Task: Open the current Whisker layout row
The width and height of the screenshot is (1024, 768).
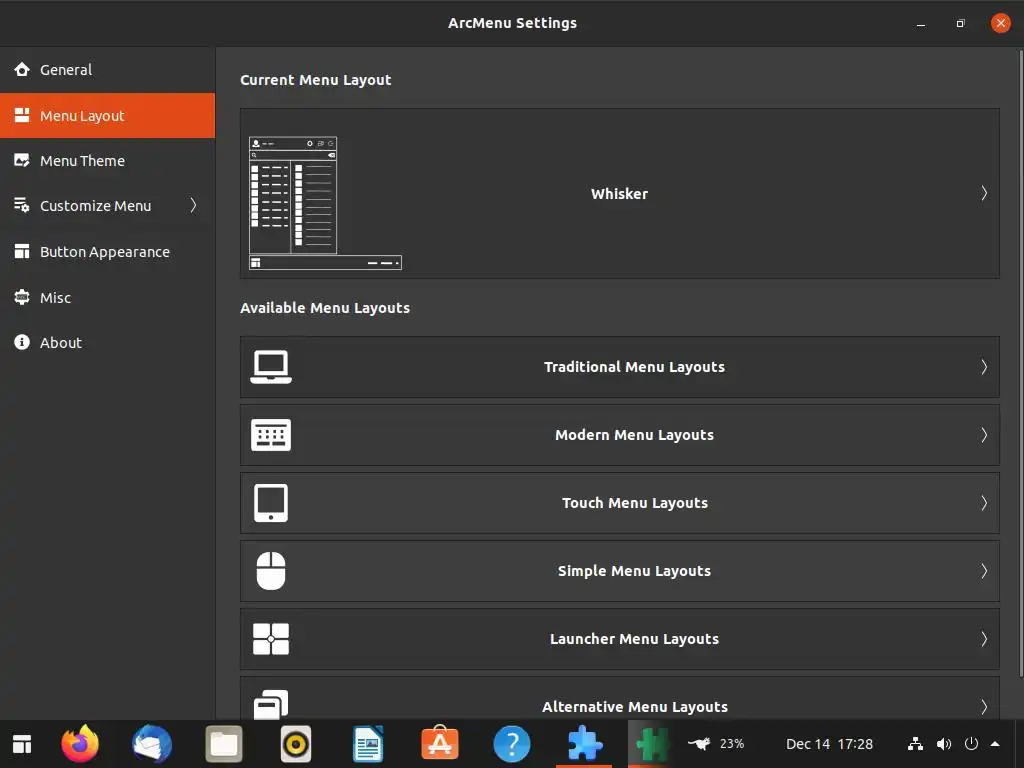Action: 619,193
